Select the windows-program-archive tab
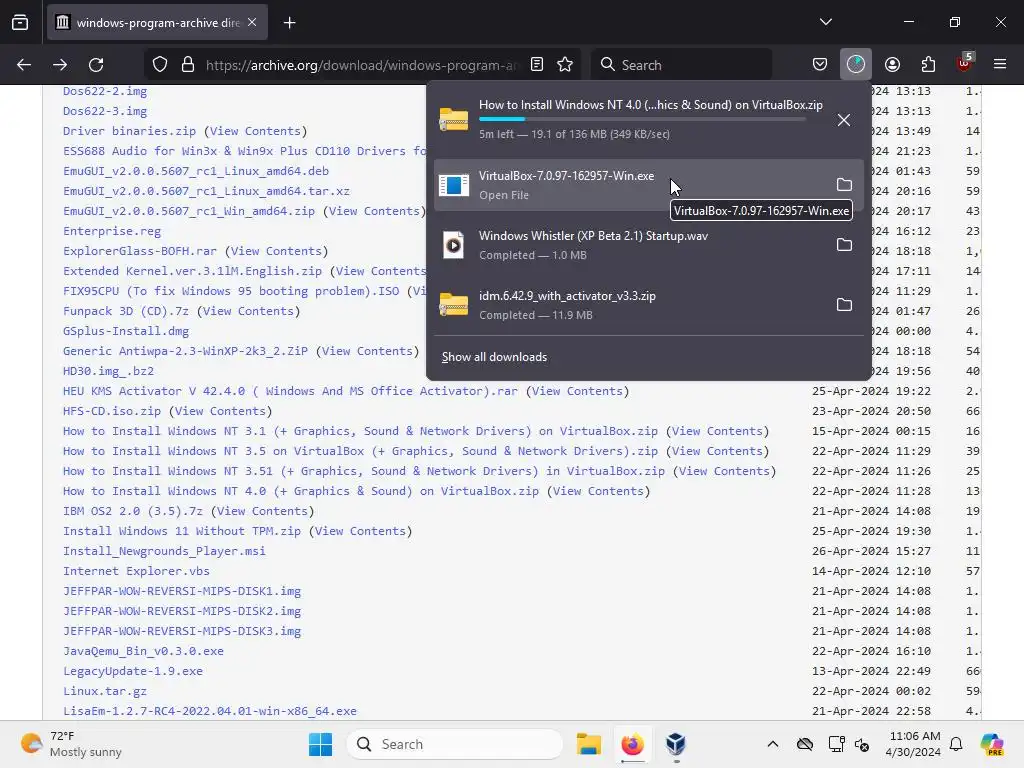Screen dimensions: 1024x768 pos(157,22)
